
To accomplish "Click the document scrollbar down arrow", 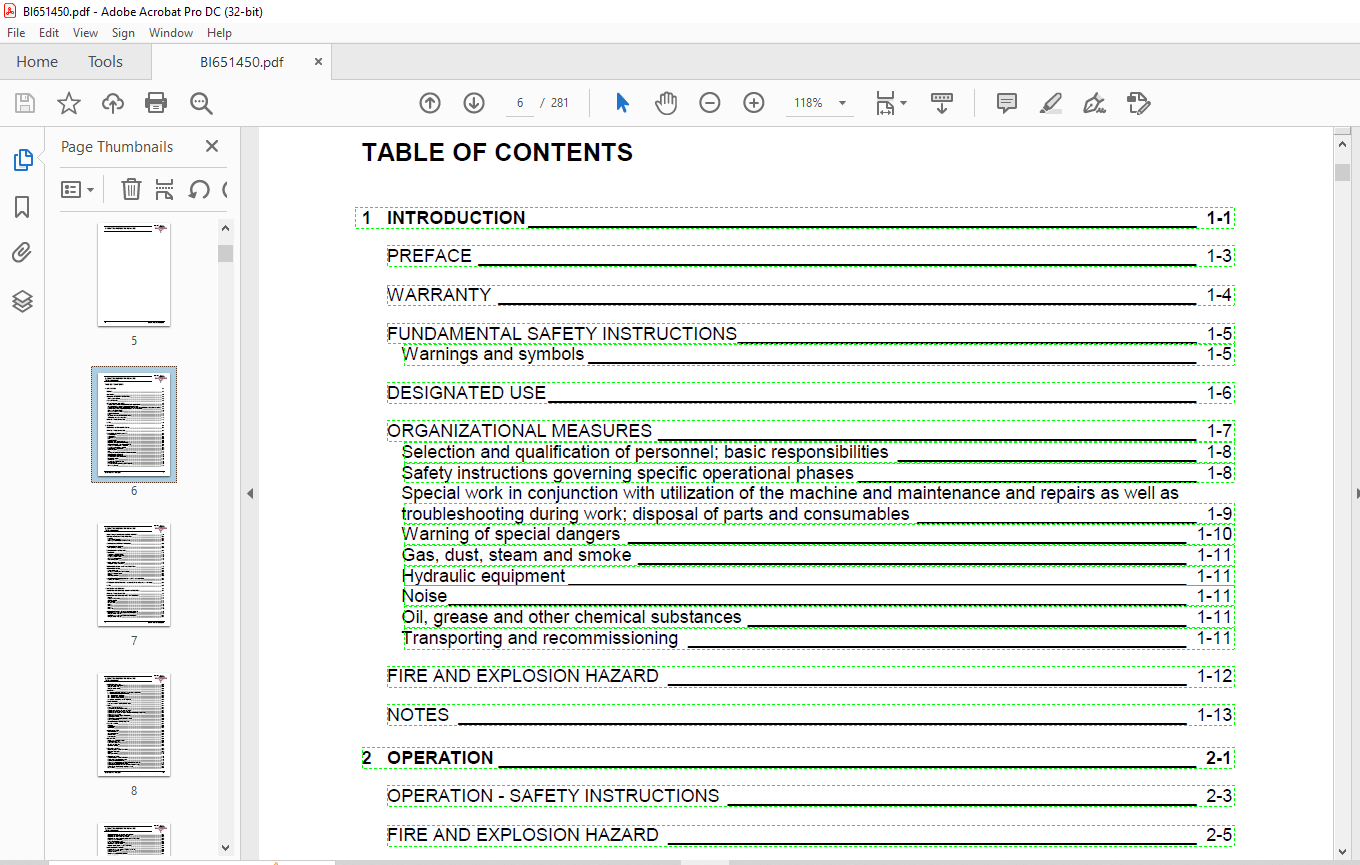I will 1342,850.
